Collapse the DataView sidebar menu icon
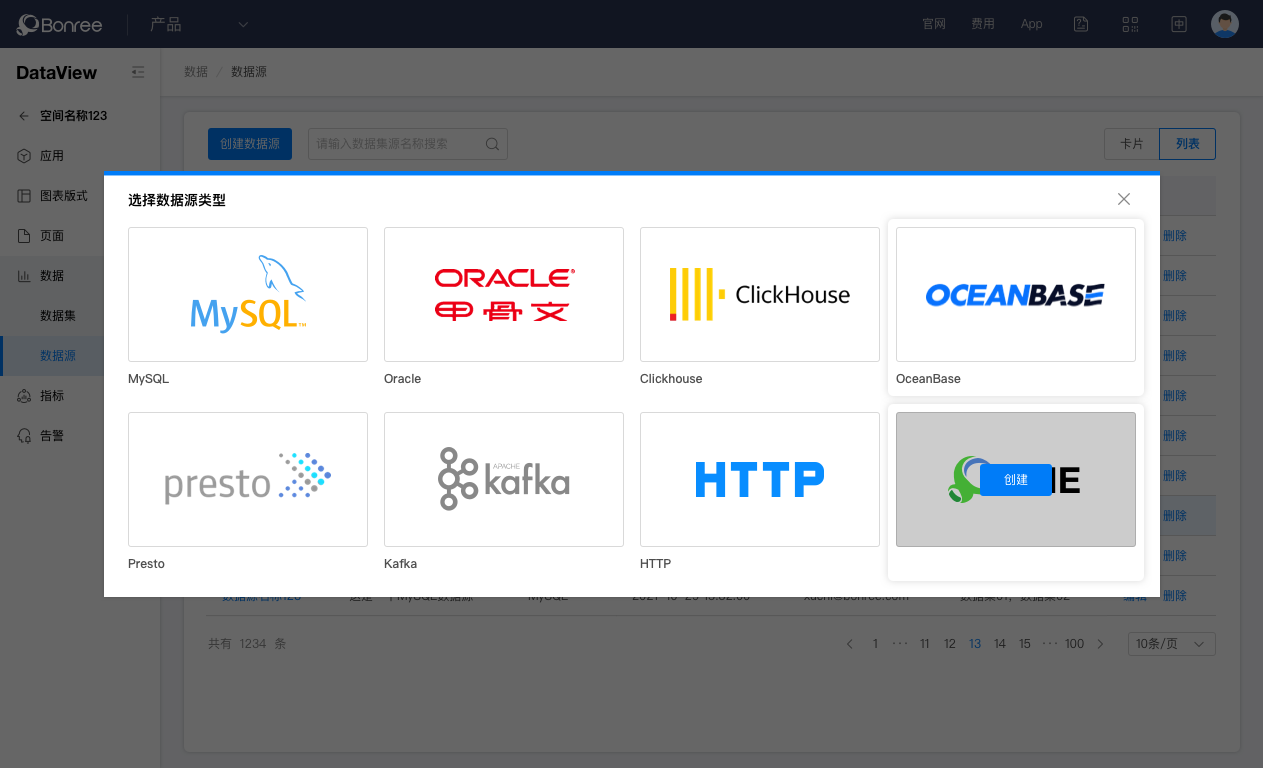This screenshot has height=768, width=1263. coord(138,72)
